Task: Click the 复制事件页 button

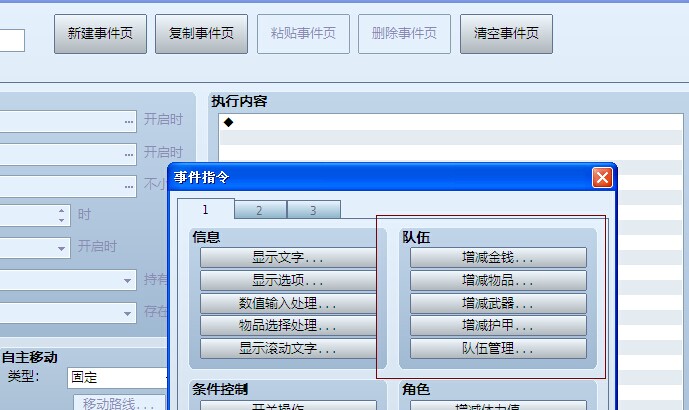Action: (201, 34)
